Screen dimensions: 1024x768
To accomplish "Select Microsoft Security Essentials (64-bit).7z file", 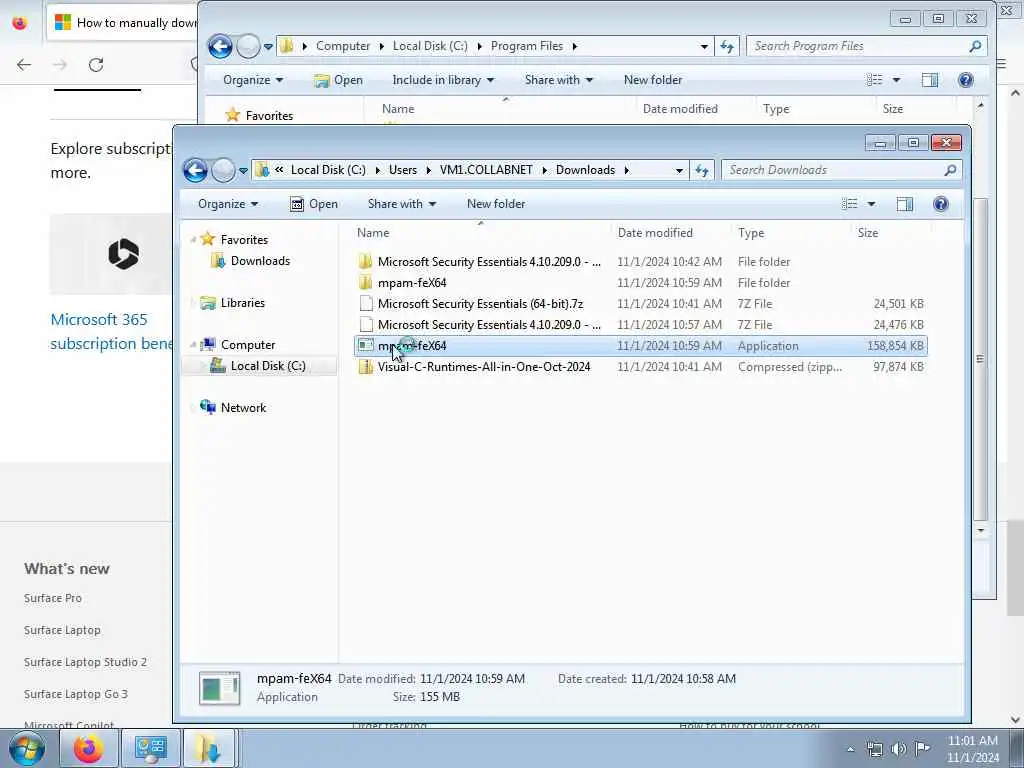I will point(480,304).
